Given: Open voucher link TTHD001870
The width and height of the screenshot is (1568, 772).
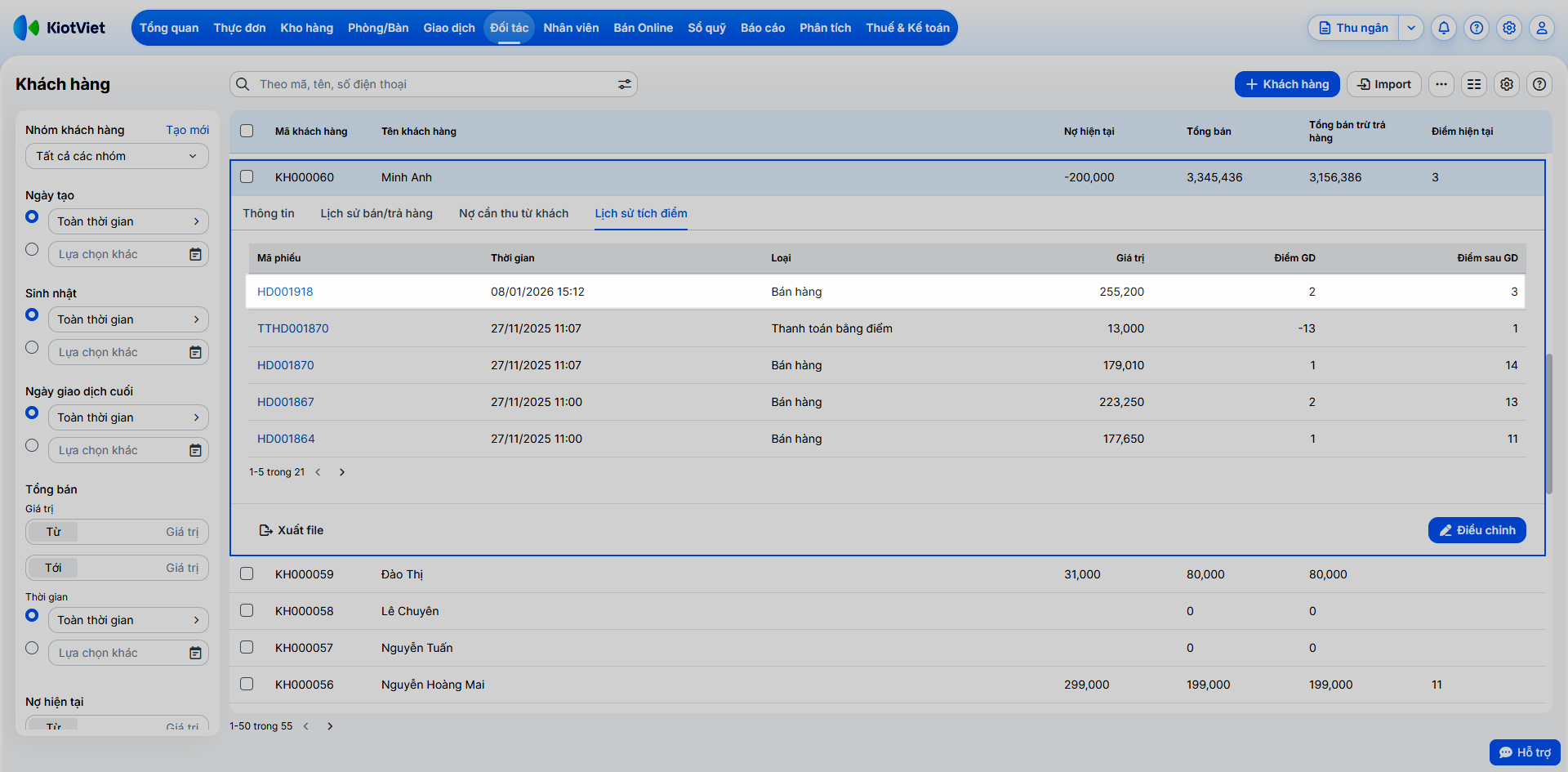Looking at the screenshot, I should (x=293, y=328).
